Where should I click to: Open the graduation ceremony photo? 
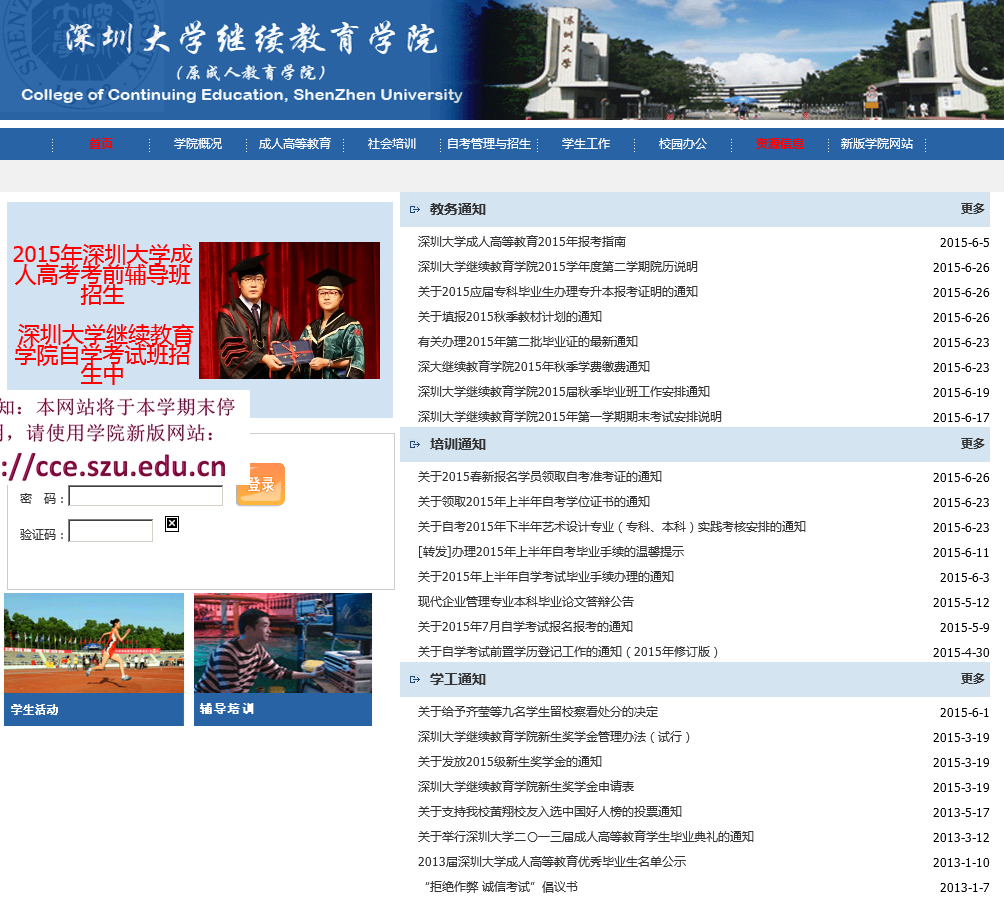(289, 311)
